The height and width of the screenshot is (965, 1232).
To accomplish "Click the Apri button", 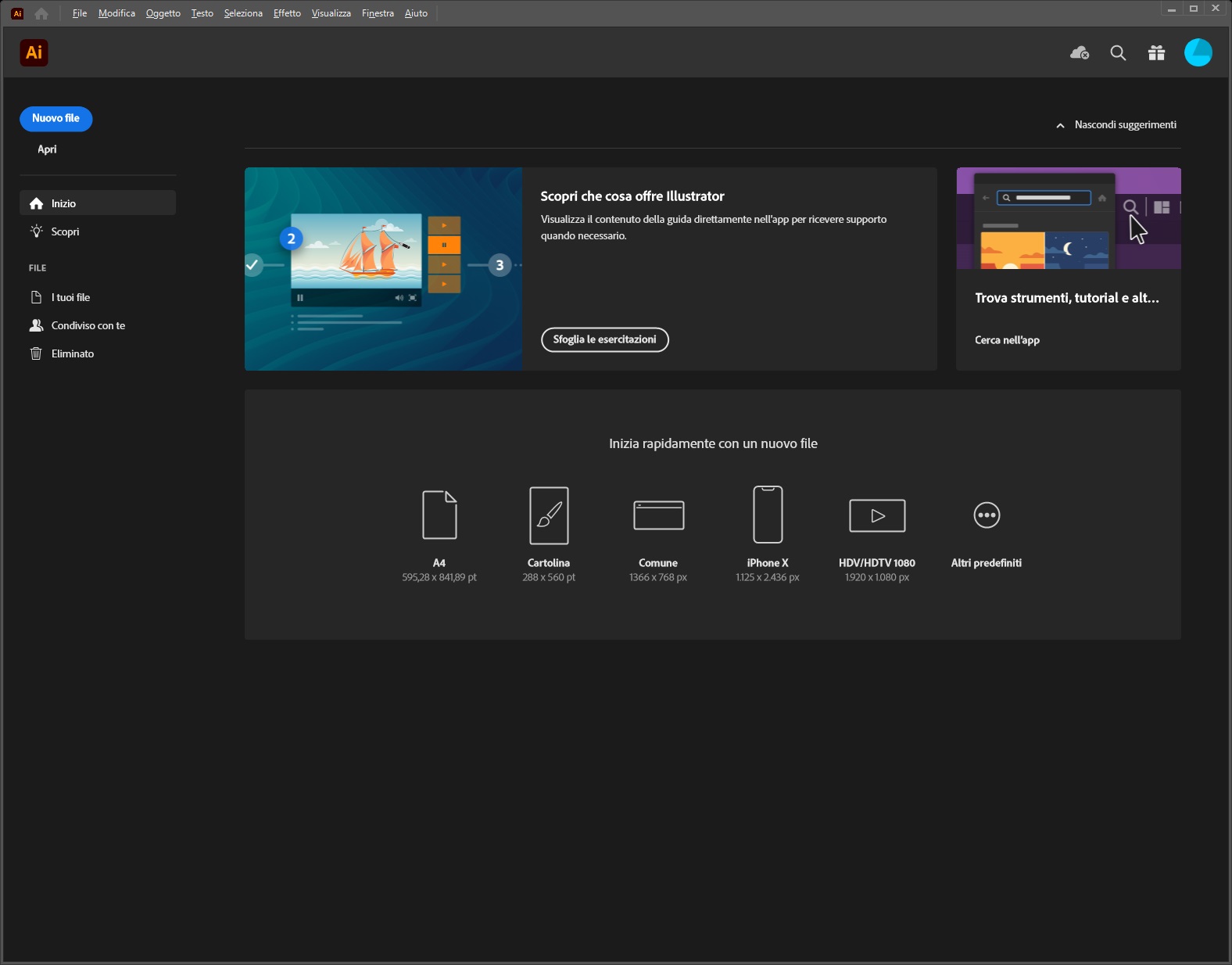I will click(47, 149).
